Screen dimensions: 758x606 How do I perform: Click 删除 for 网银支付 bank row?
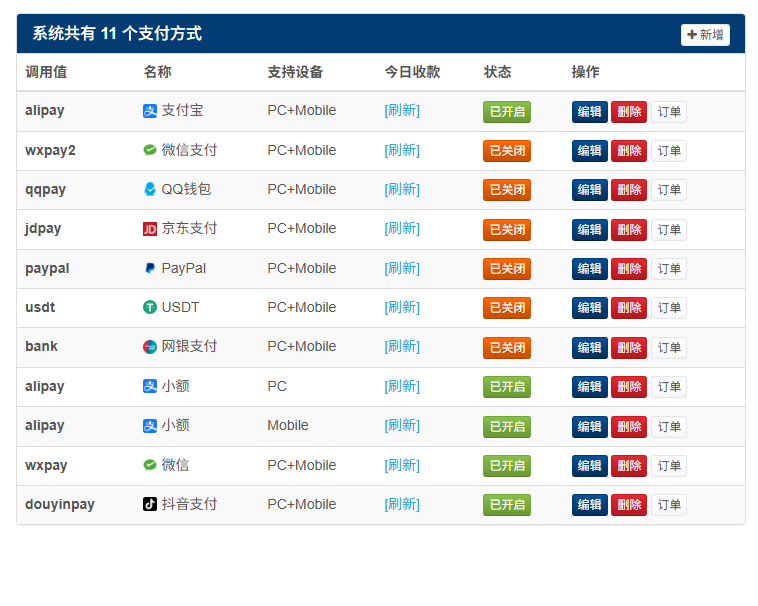coord(629,347)
